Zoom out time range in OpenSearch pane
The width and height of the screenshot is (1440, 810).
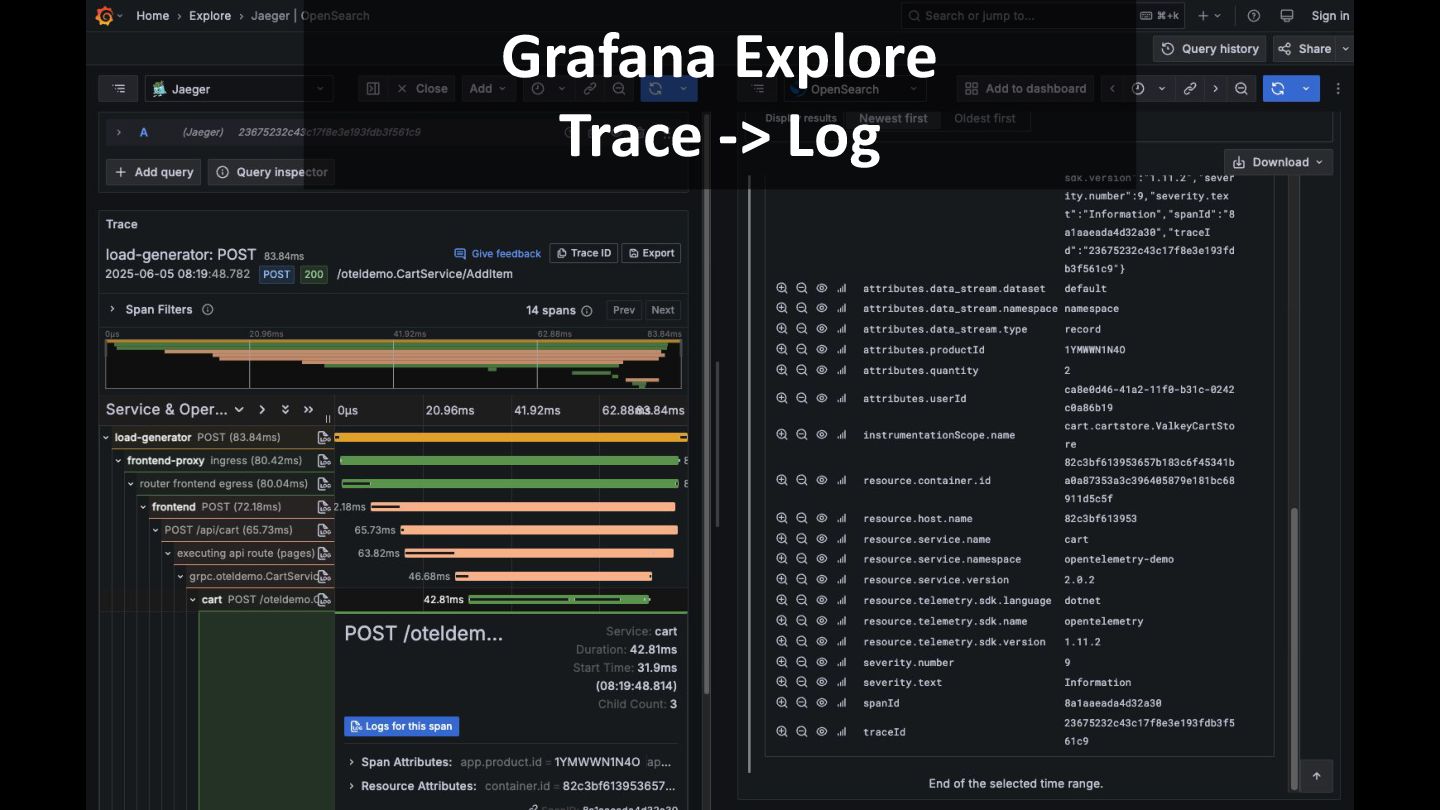[1241, 89]
